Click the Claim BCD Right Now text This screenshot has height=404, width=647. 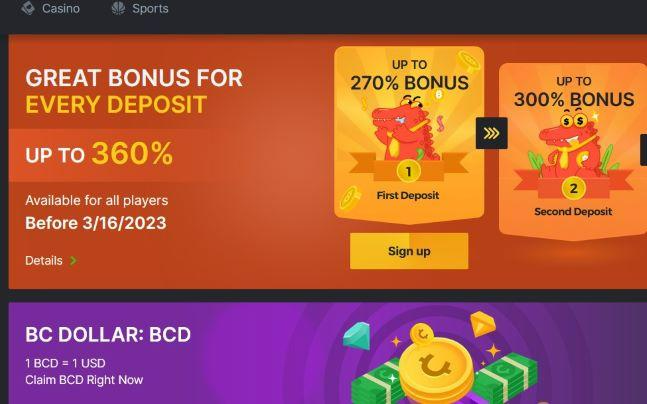[84, 380]
